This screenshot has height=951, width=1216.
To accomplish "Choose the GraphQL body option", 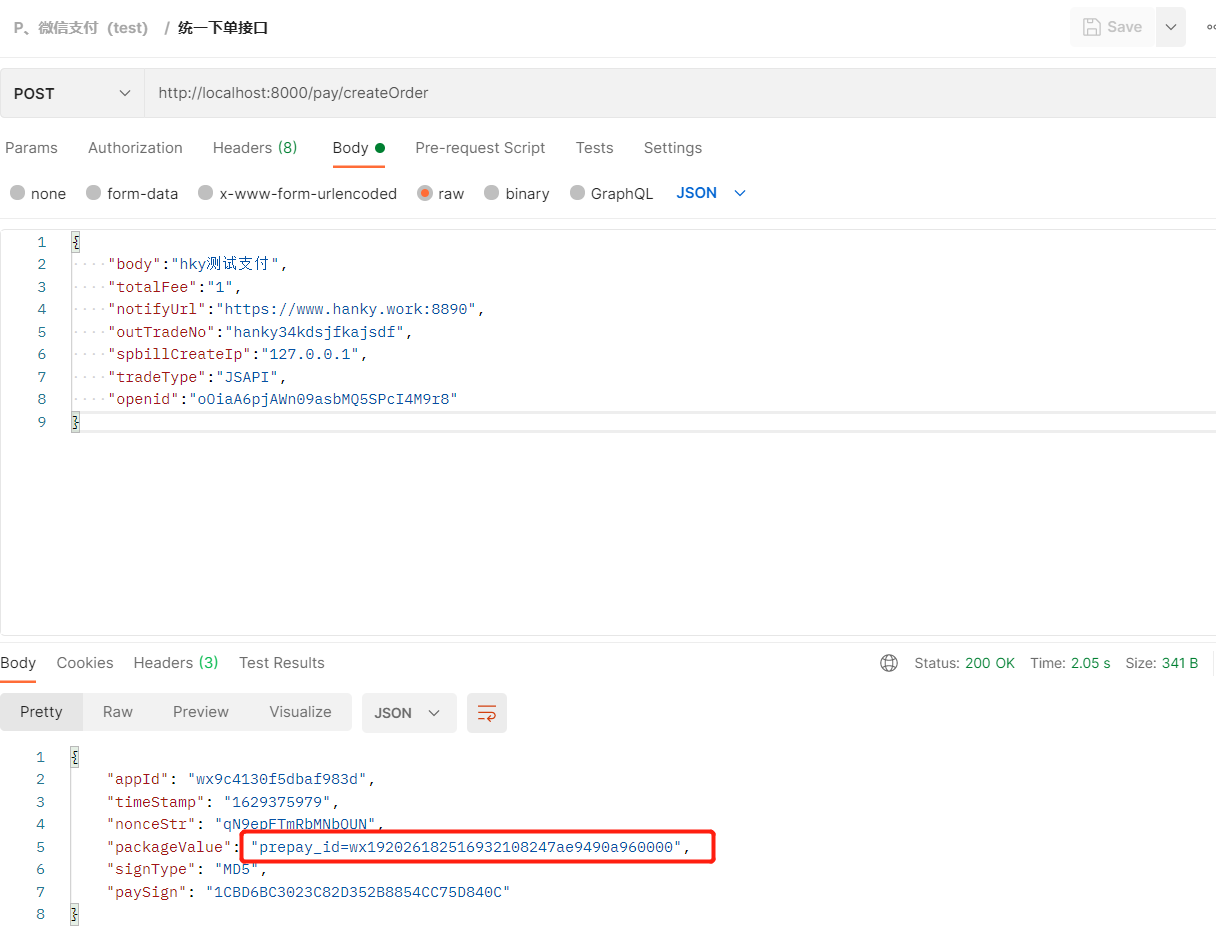I will tap(611, 193).
